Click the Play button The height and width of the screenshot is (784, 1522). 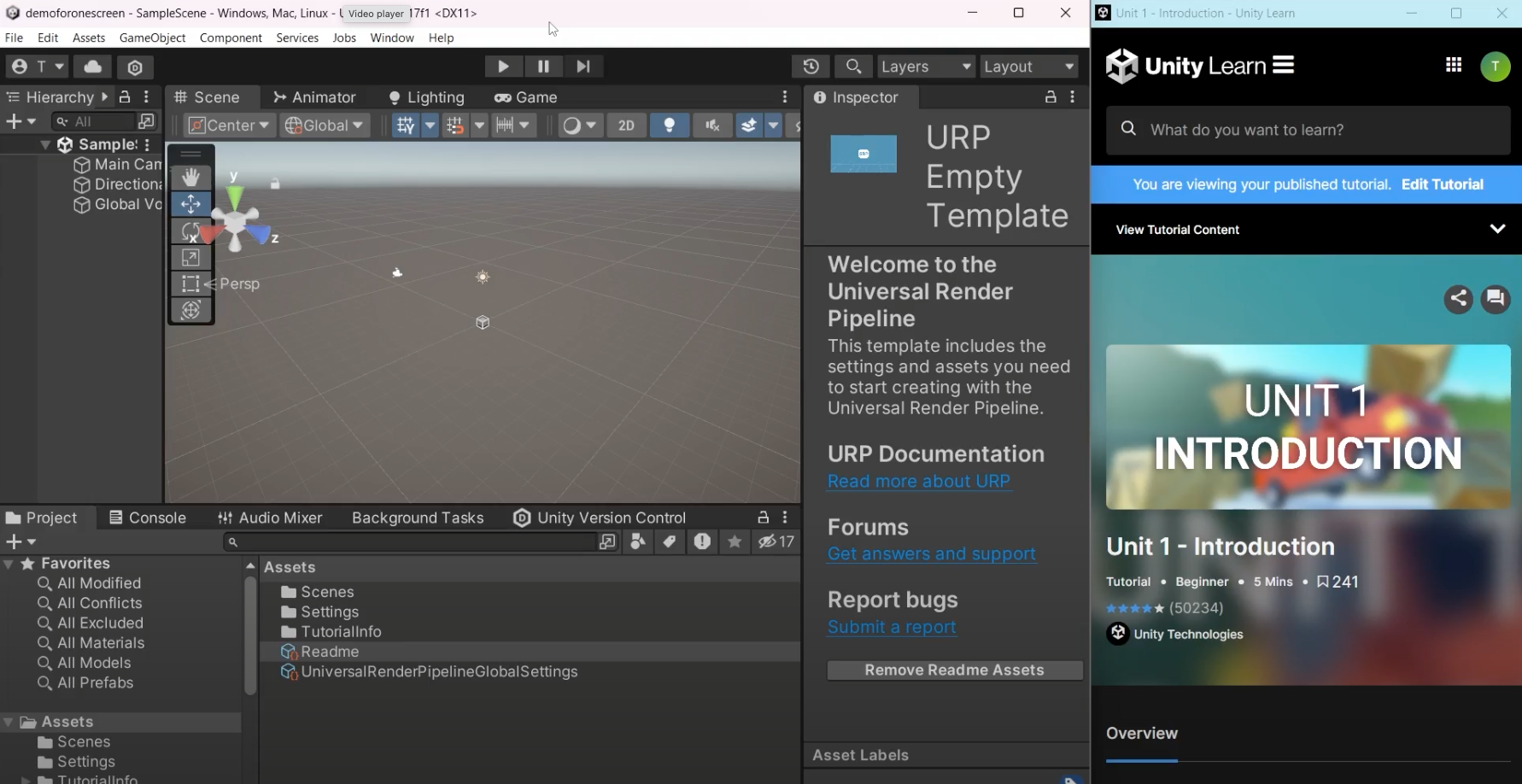pyautogui.click(x=503, y=67)
